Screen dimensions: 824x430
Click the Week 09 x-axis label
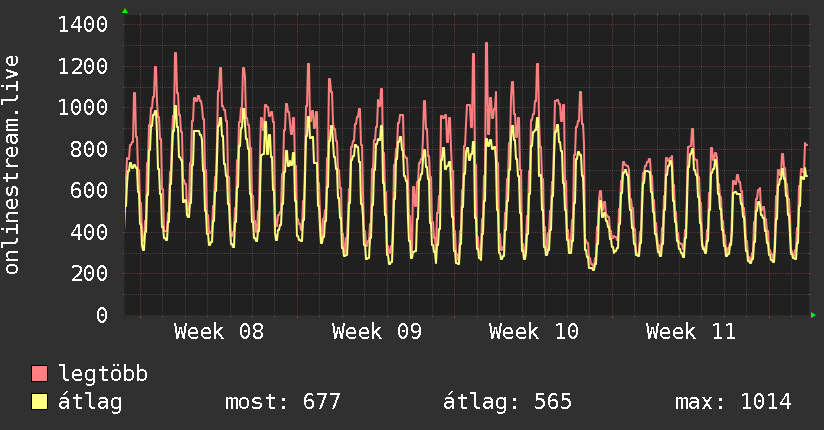pos(377,332)
